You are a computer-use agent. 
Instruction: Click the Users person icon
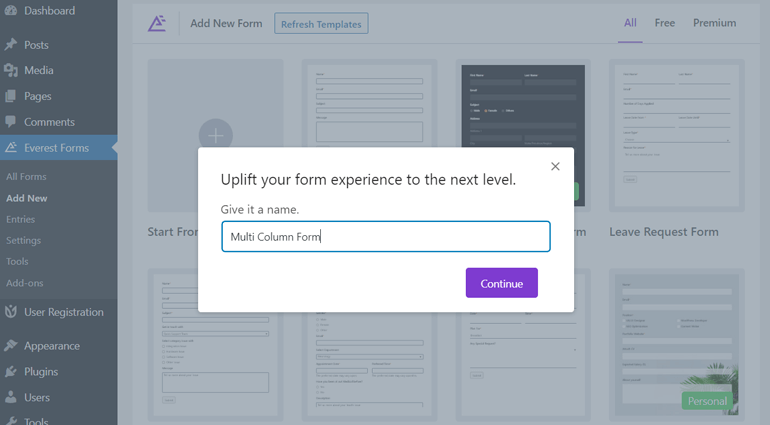tap(11, 398)
